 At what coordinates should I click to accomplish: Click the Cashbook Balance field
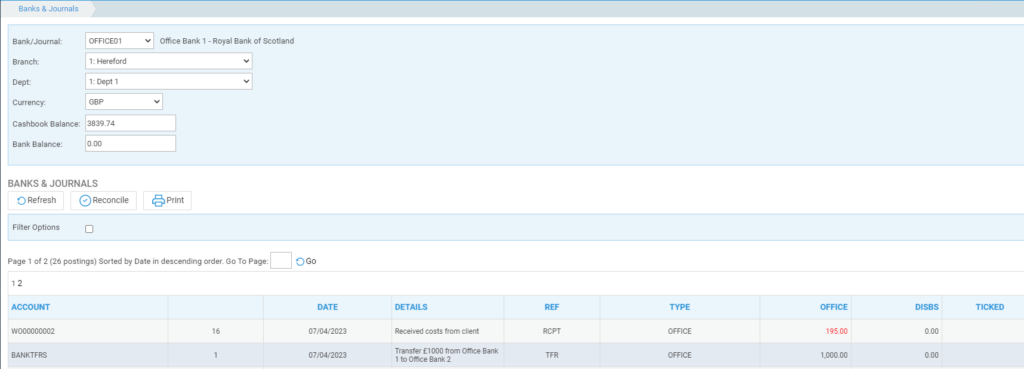[130, 123]
